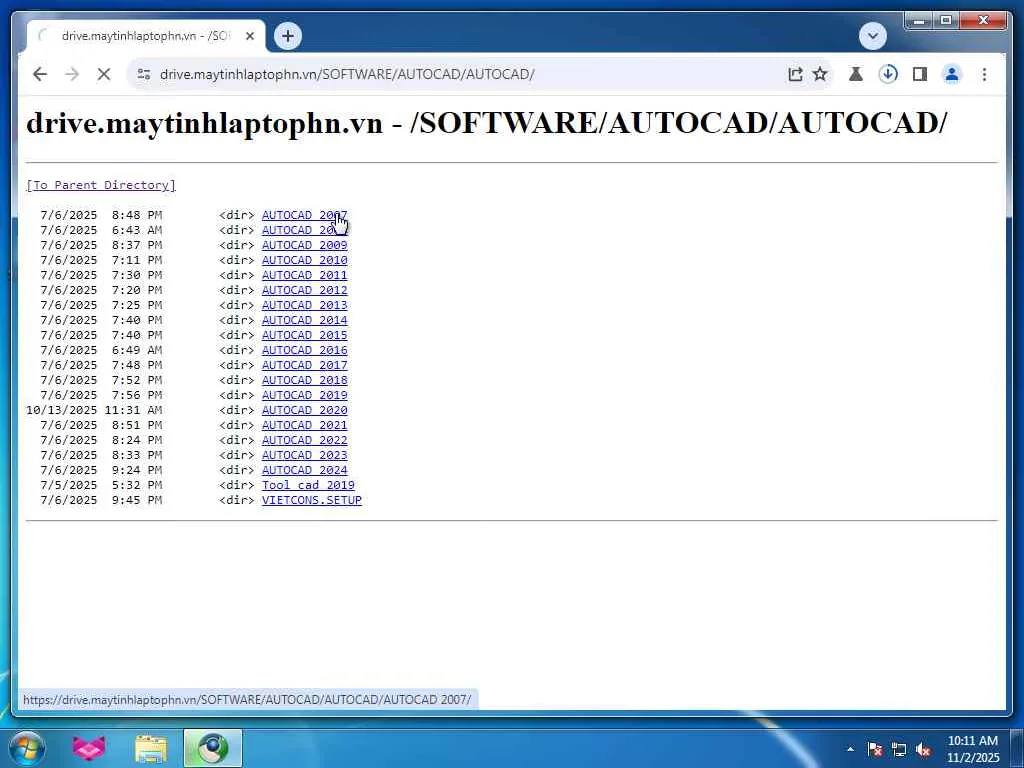Open the AUTOCAD 2021 folder
The height and width of the screenshot is (768, 1024).
304,425
